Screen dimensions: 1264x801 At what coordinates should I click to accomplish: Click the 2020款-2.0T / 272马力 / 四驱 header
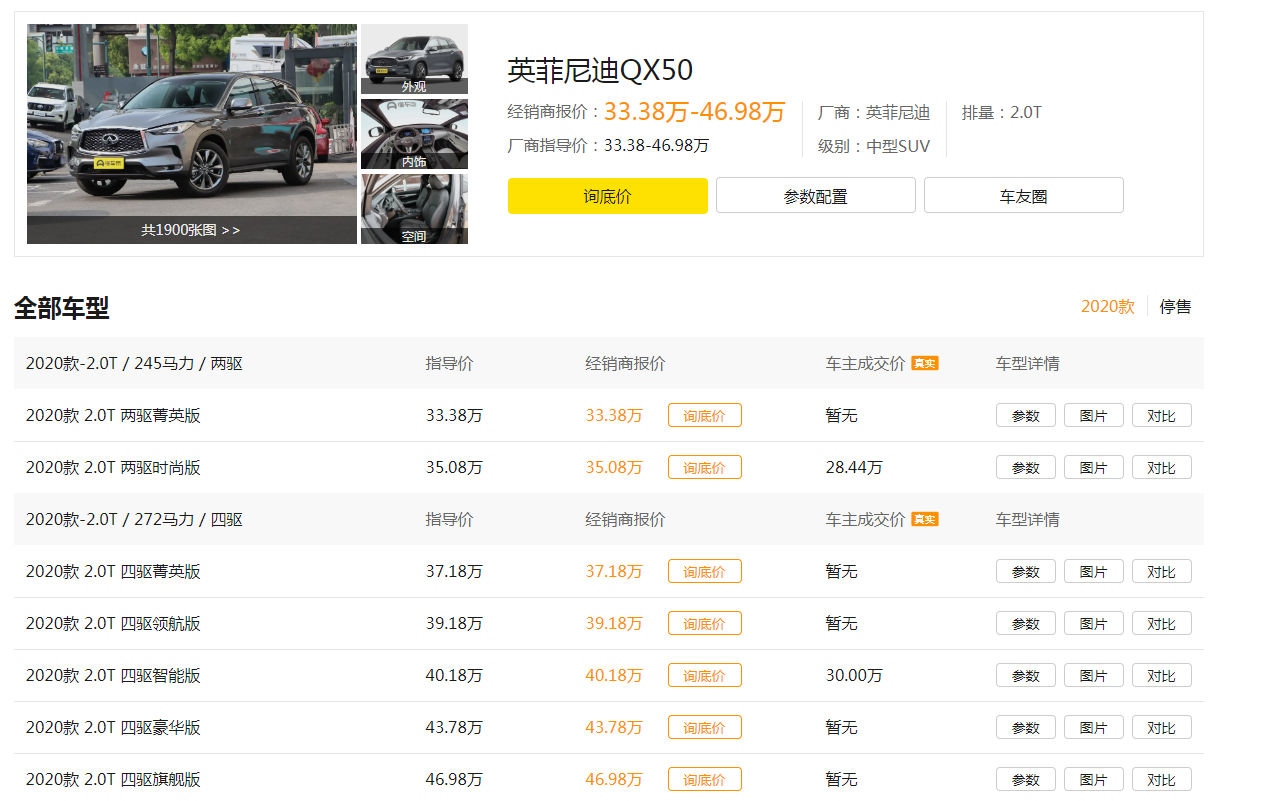tap(134, 520)
